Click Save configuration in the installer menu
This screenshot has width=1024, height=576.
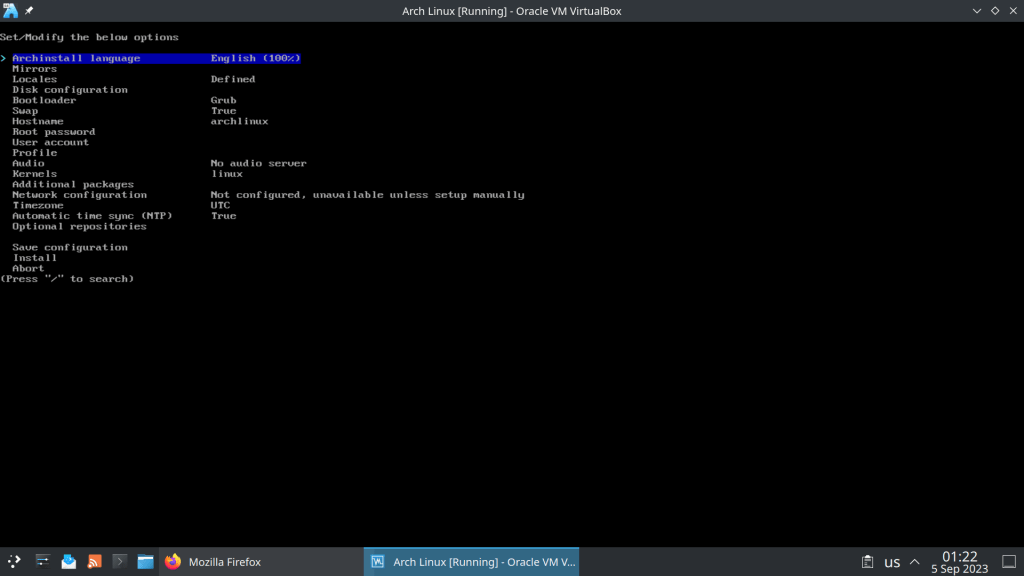(x=70, y=247)
